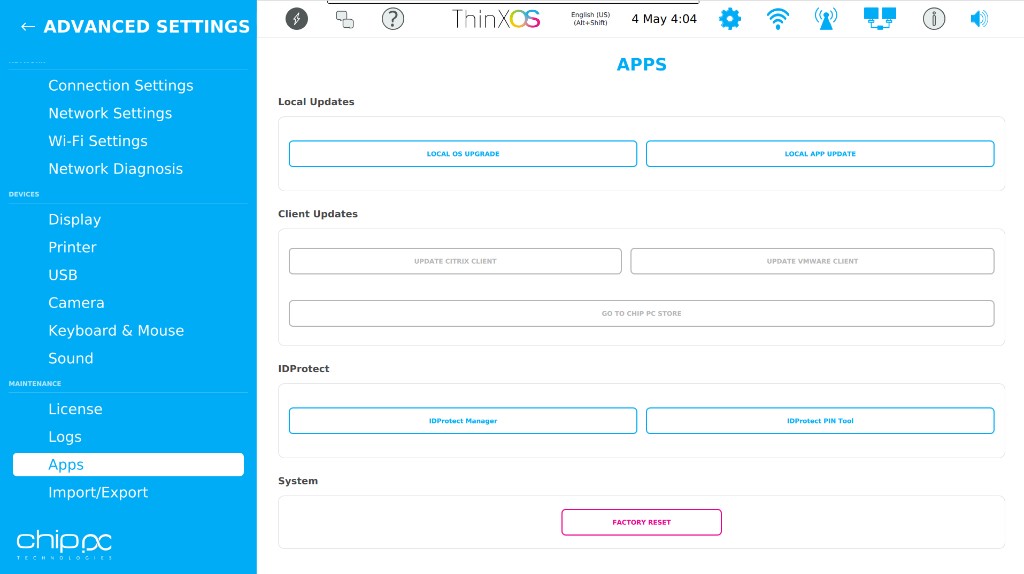The width and height of the screenshot is (1024, 574).
Task: Click UPDATE VMWARE CLIENT button
Action: click(x=812, y=261)
